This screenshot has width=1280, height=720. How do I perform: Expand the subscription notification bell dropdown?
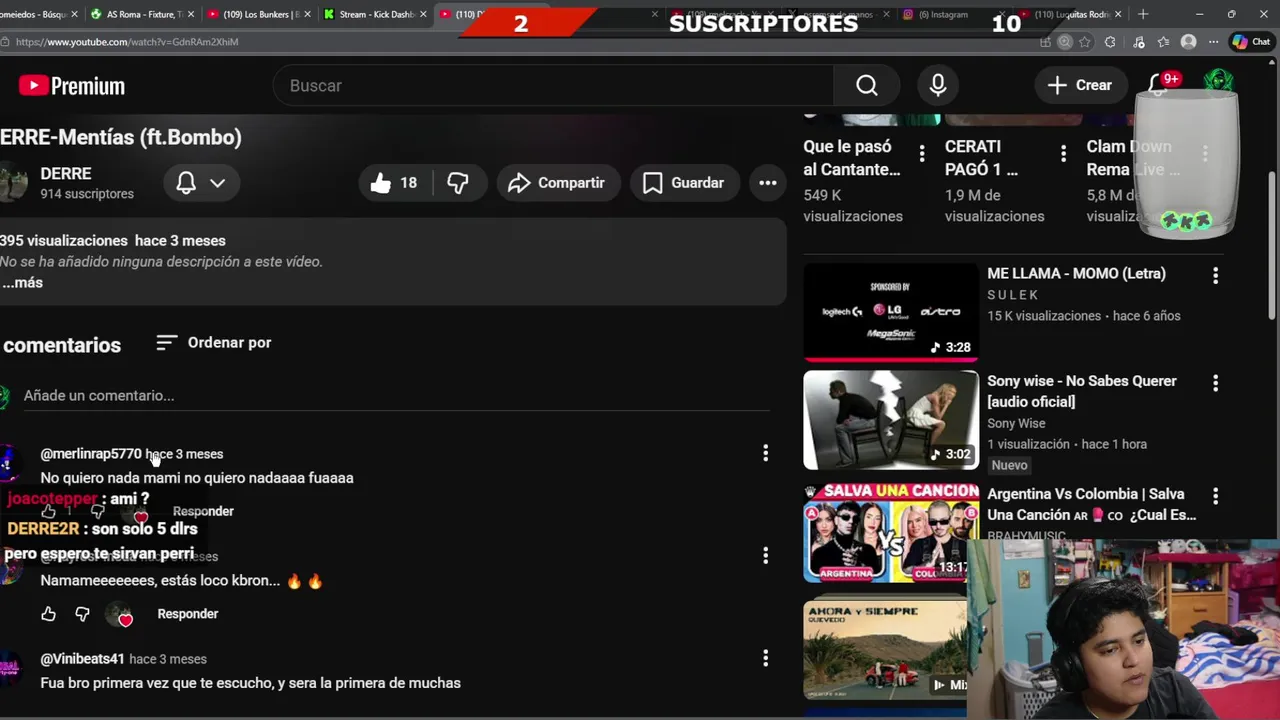pos(201,183)
